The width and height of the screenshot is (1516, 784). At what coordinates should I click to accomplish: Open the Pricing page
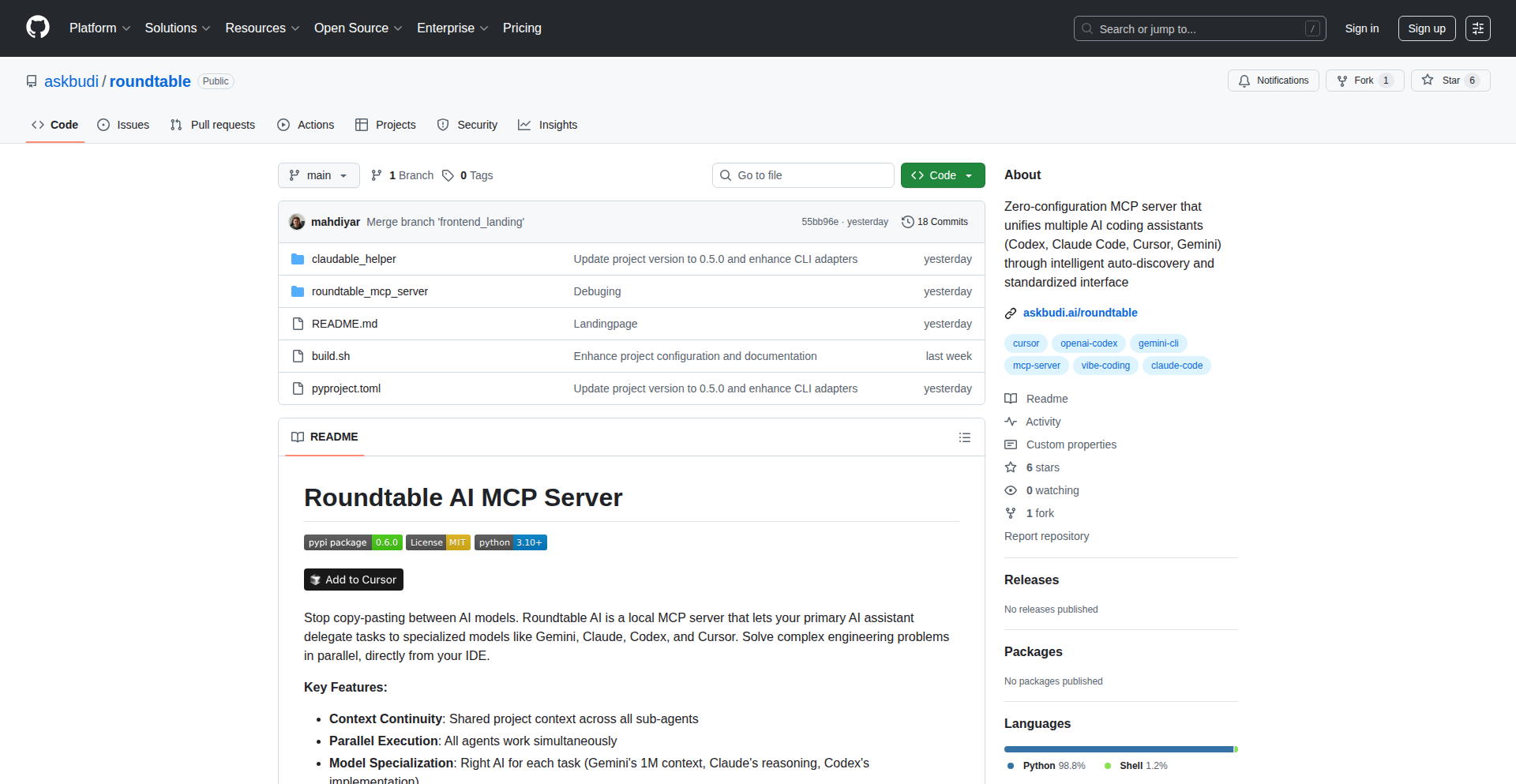click(522, 28)
